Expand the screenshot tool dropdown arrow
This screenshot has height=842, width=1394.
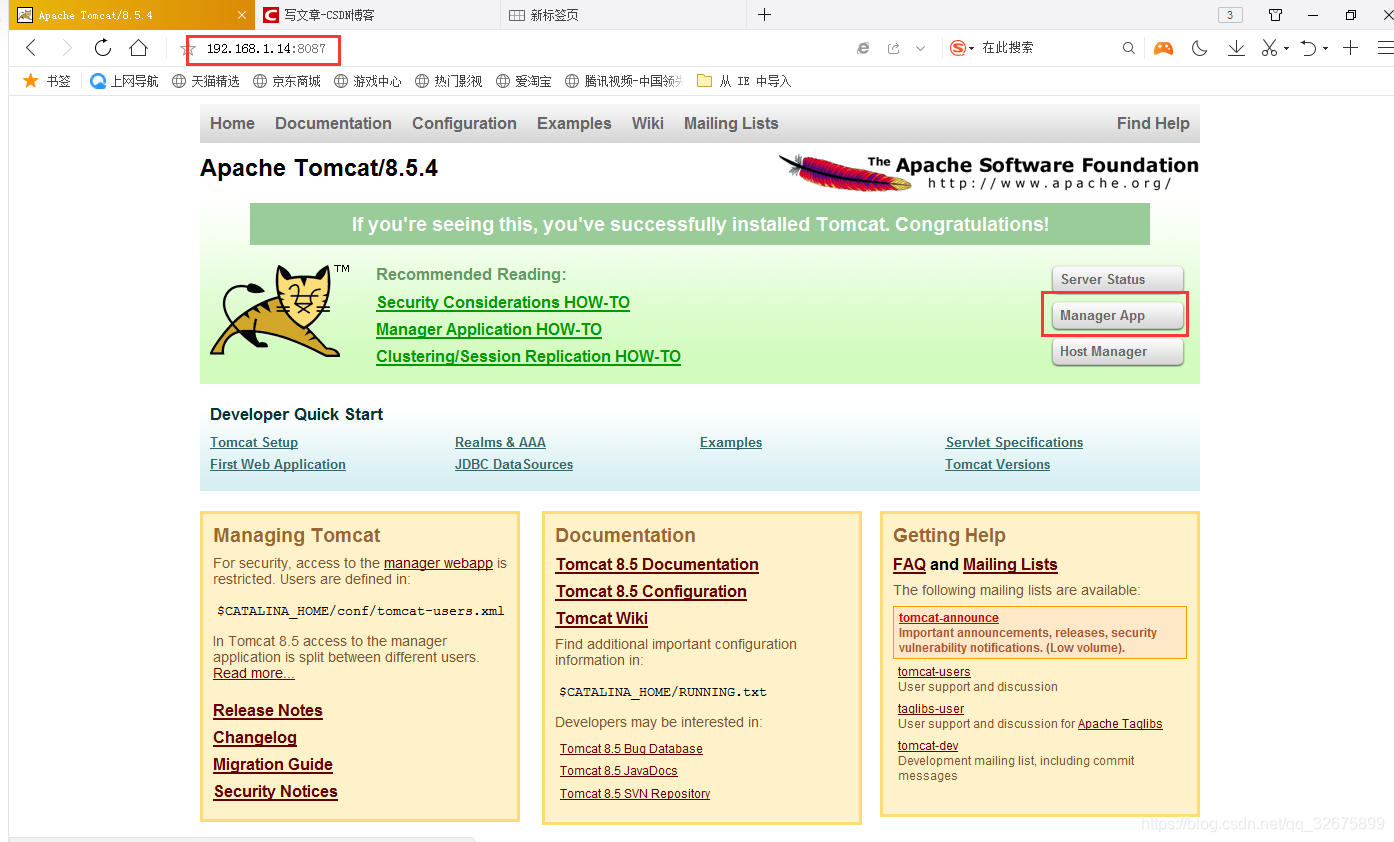click(x=1286, y=48)
